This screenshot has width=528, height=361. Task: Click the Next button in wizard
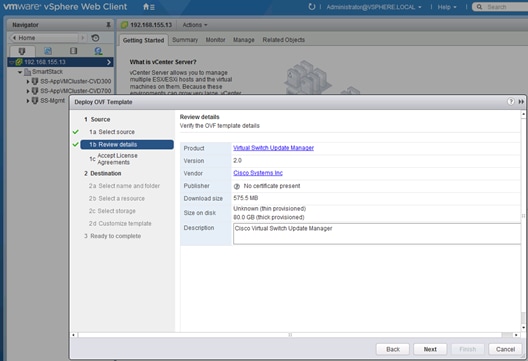click(430, 349)
